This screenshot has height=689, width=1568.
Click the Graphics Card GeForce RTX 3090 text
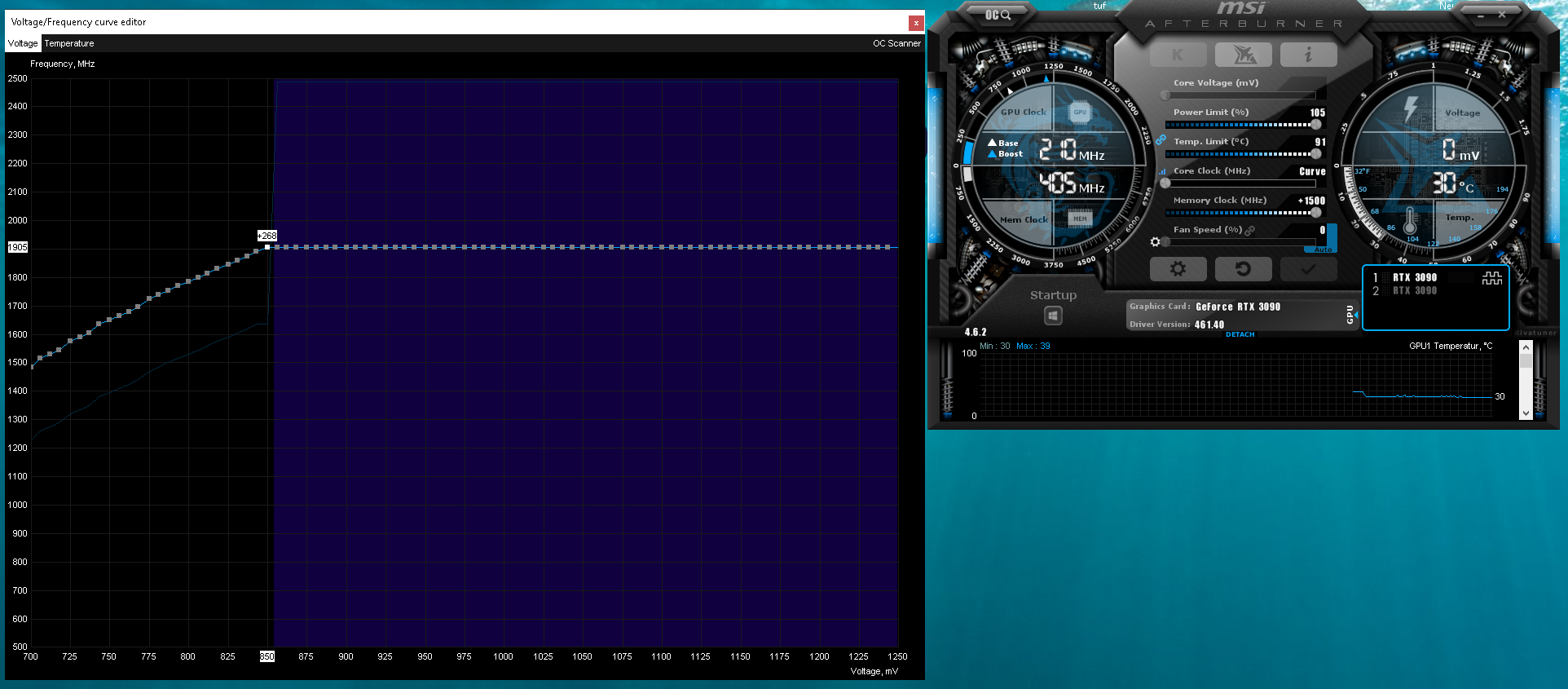point(1205,307)
